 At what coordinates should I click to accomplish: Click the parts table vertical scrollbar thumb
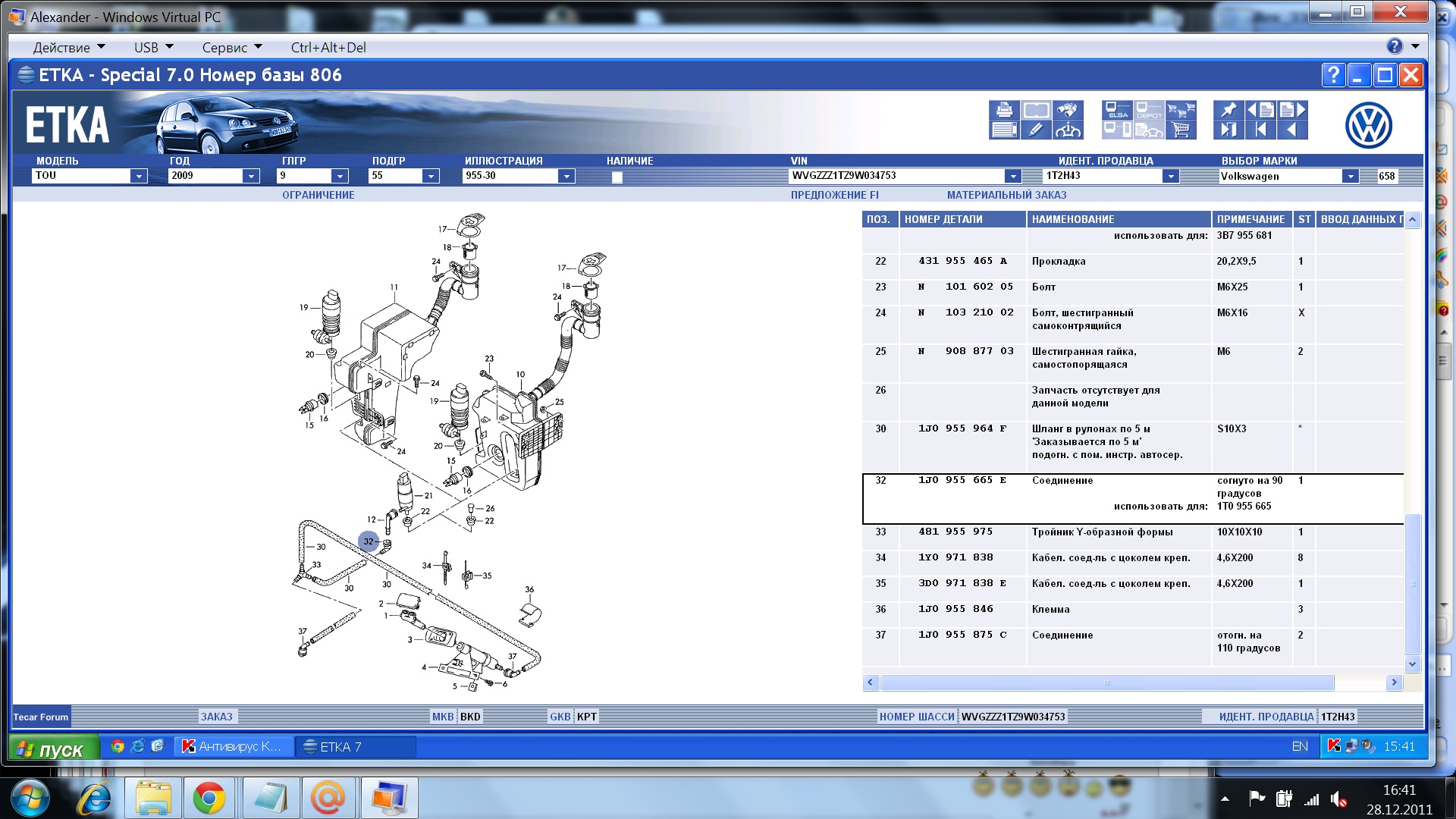1412,583
